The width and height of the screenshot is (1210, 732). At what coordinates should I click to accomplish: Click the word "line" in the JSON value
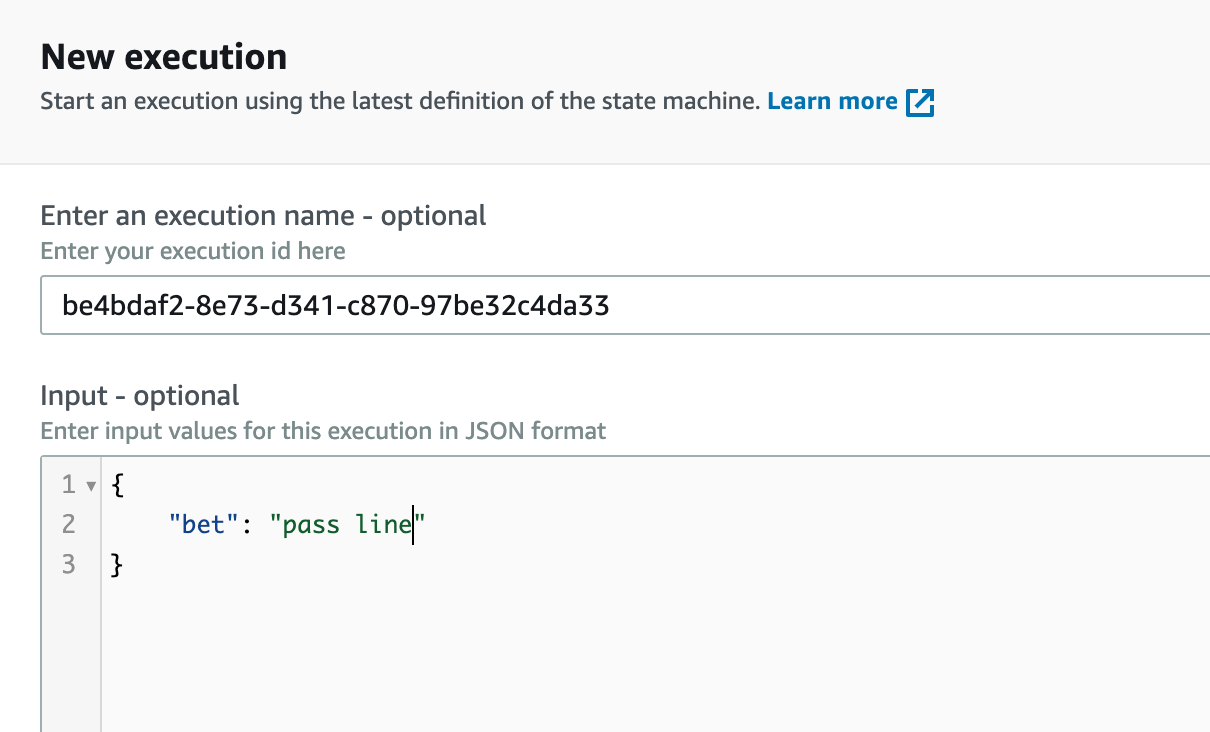[384, 524]
